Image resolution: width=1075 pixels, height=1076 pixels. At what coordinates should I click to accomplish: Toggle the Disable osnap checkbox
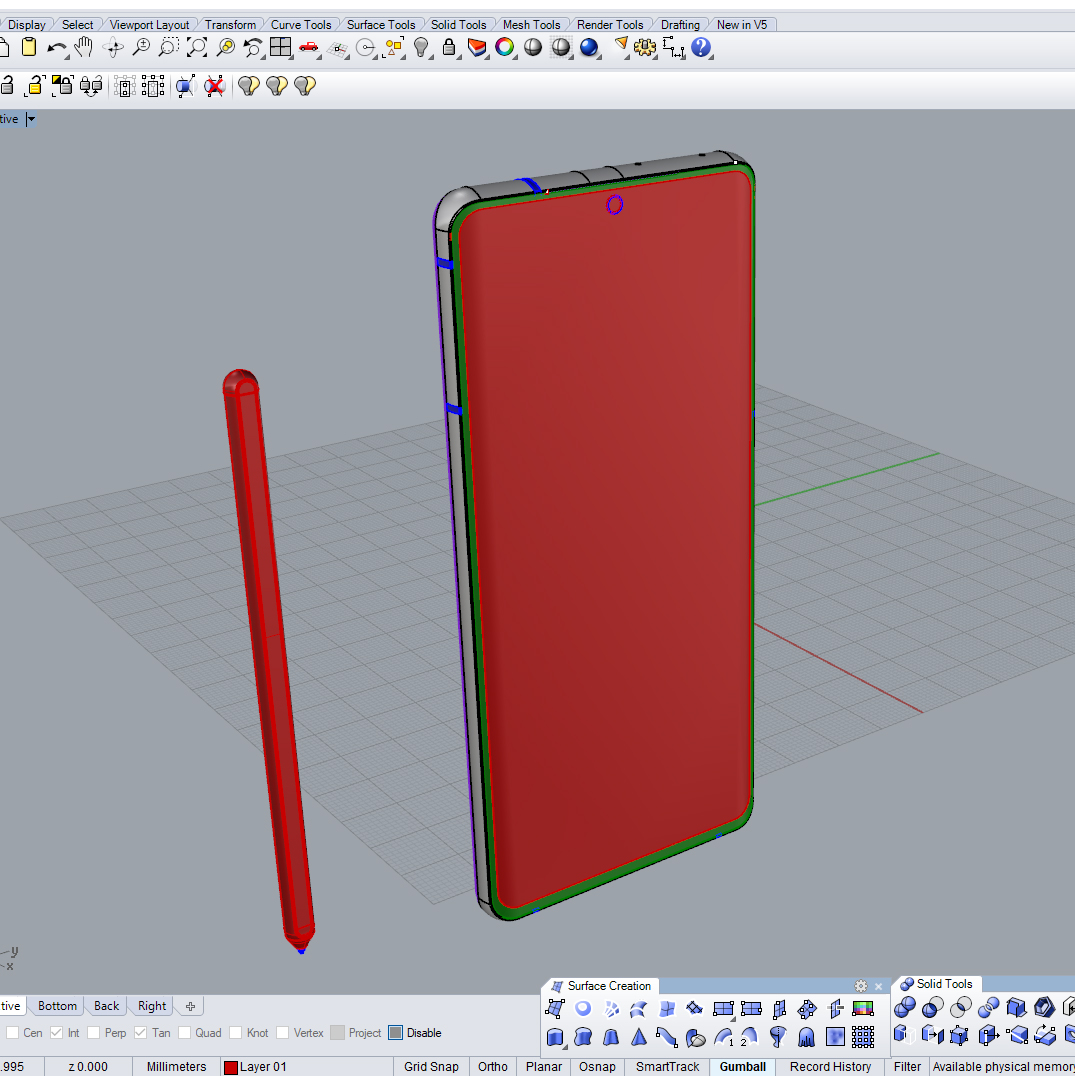(396, 1033)
